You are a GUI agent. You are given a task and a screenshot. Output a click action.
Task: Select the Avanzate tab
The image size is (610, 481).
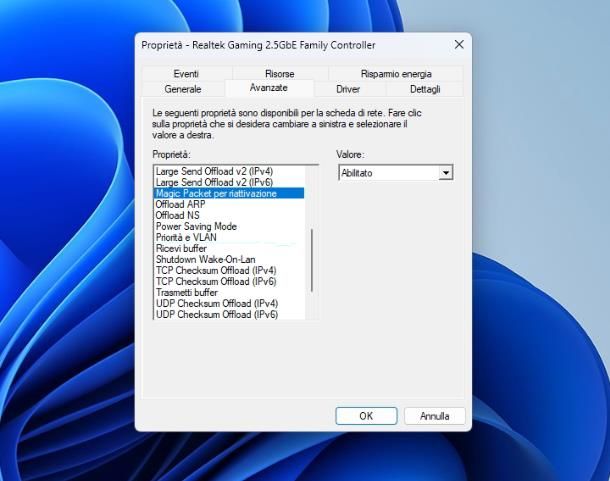[x=269, y=88]
